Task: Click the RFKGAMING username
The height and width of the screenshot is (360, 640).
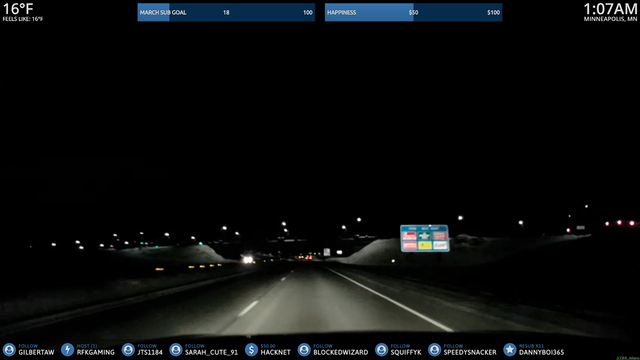Action: coord(96,352)
